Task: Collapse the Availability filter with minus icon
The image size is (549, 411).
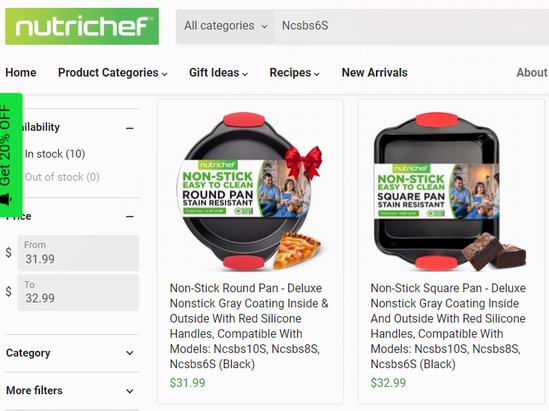Action: point(130,128)
